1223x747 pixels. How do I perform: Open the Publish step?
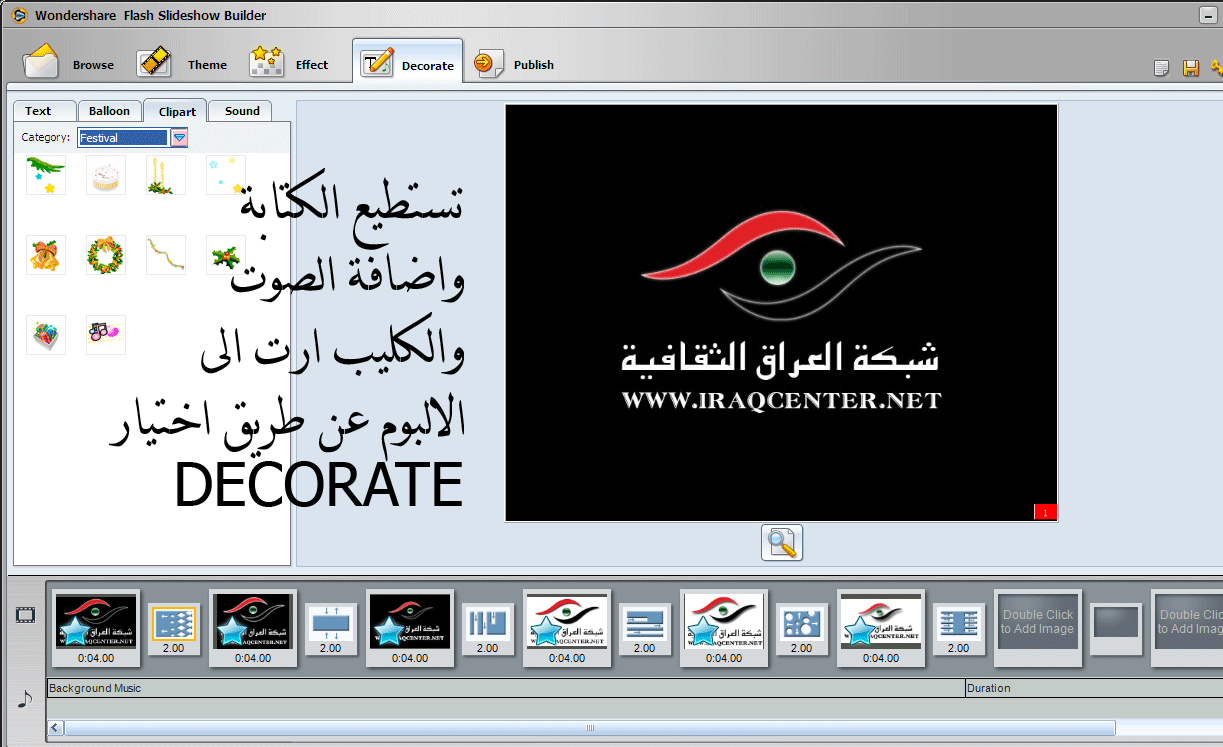pos(514,63)
